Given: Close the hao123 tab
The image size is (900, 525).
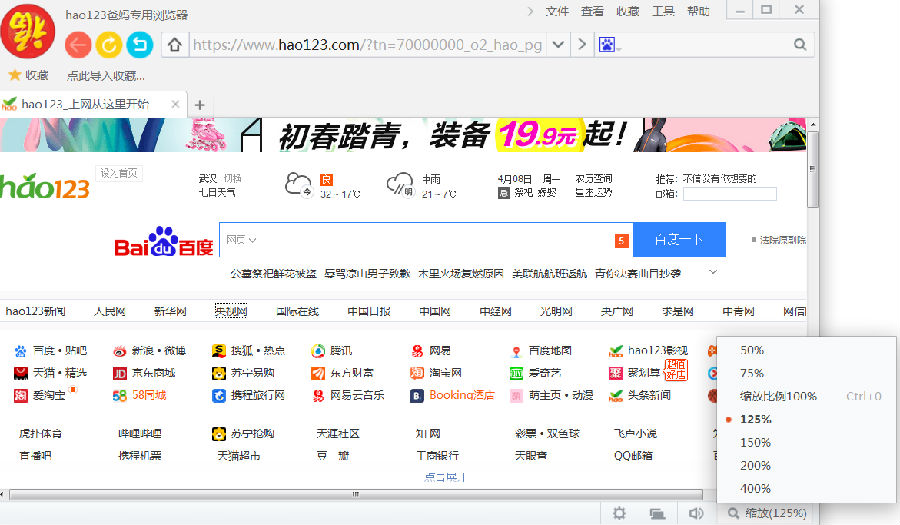Looking at the screenshot, I should point(175,104).
